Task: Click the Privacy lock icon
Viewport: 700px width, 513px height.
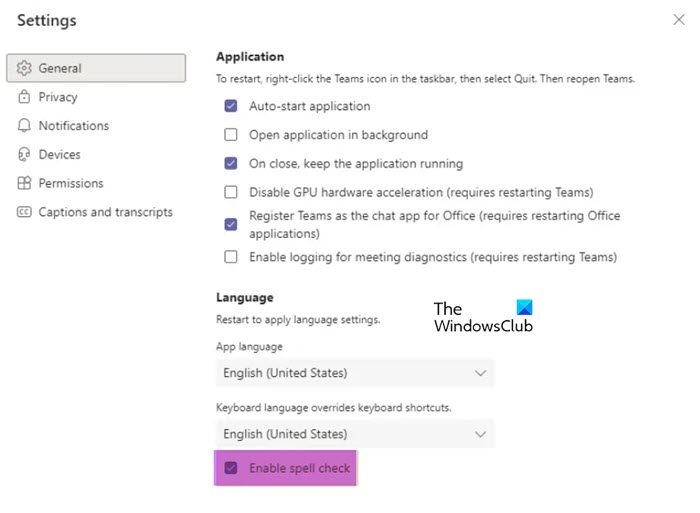Action: click(x=25, y=97)
